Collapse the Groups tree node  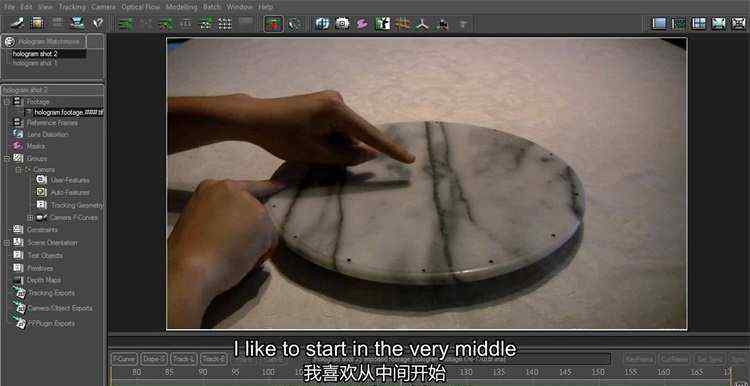7,158
